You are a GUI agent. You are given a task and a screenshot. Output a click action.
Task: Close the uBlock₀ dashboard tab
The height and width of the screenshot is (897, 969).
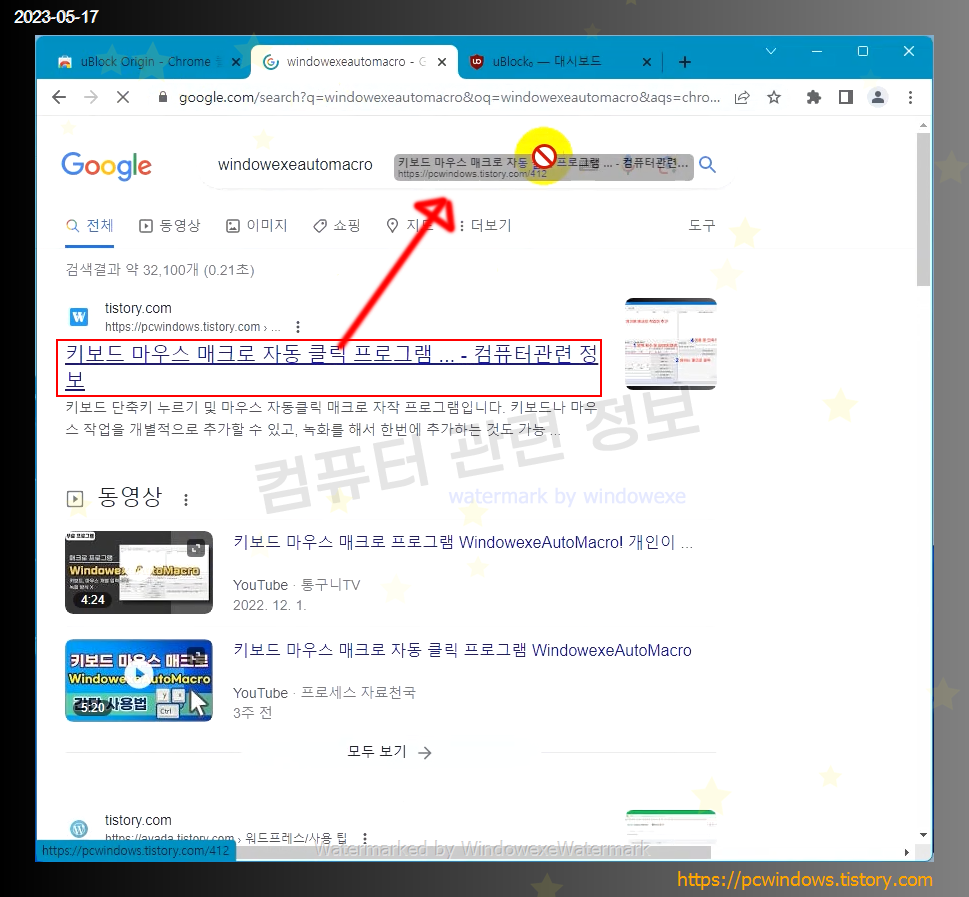pos(646,62)
